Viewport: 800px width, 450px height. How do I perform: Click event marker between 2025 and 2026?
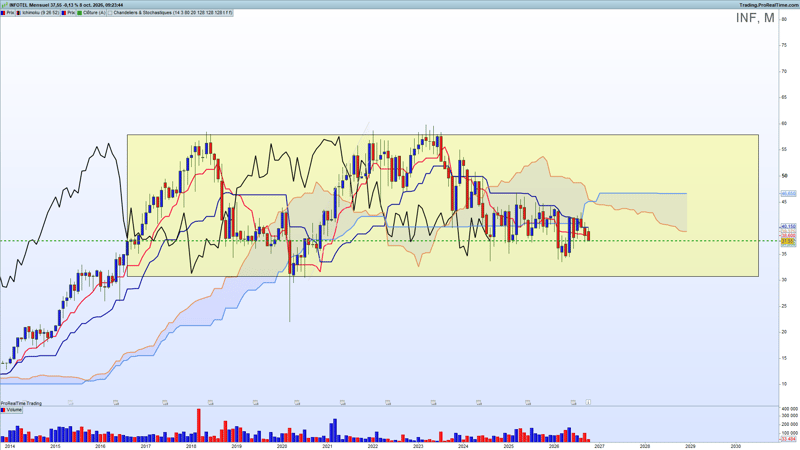click(528, 403)
